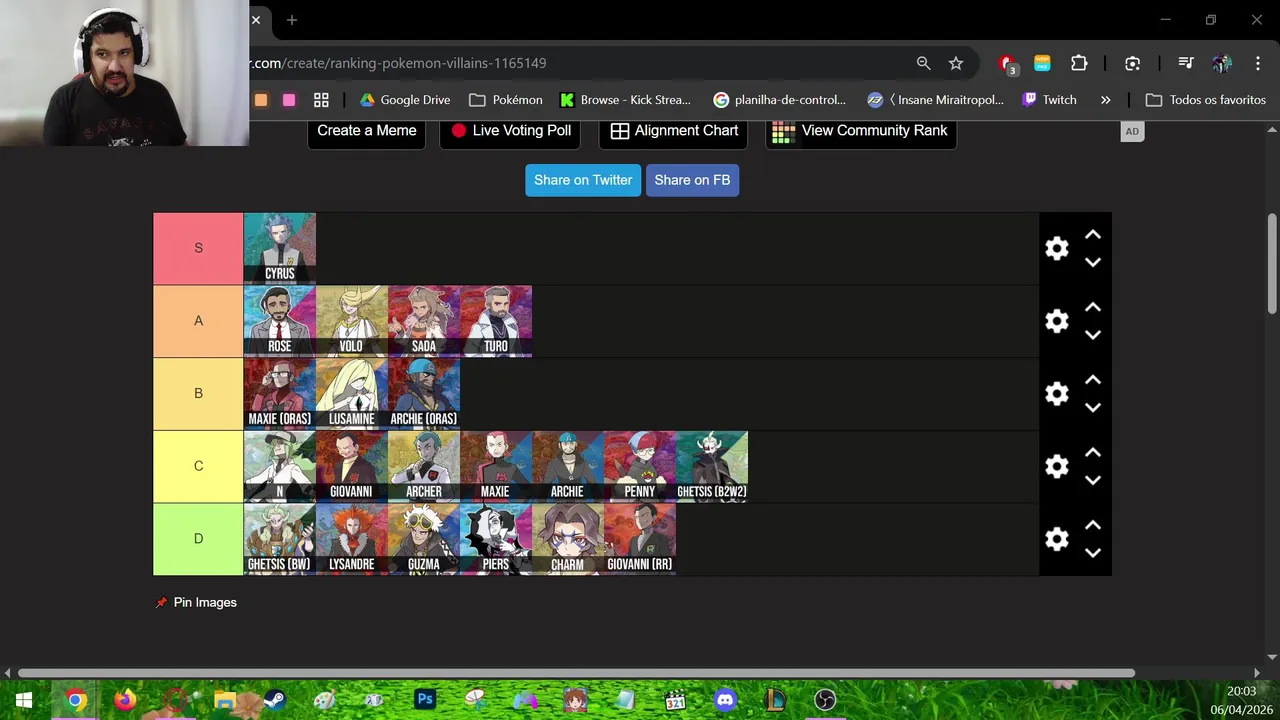This screenshot has width=1280, height=720.
Task: Open the zoom magnifier icon in address bar
Action: [x=923, y=63]
